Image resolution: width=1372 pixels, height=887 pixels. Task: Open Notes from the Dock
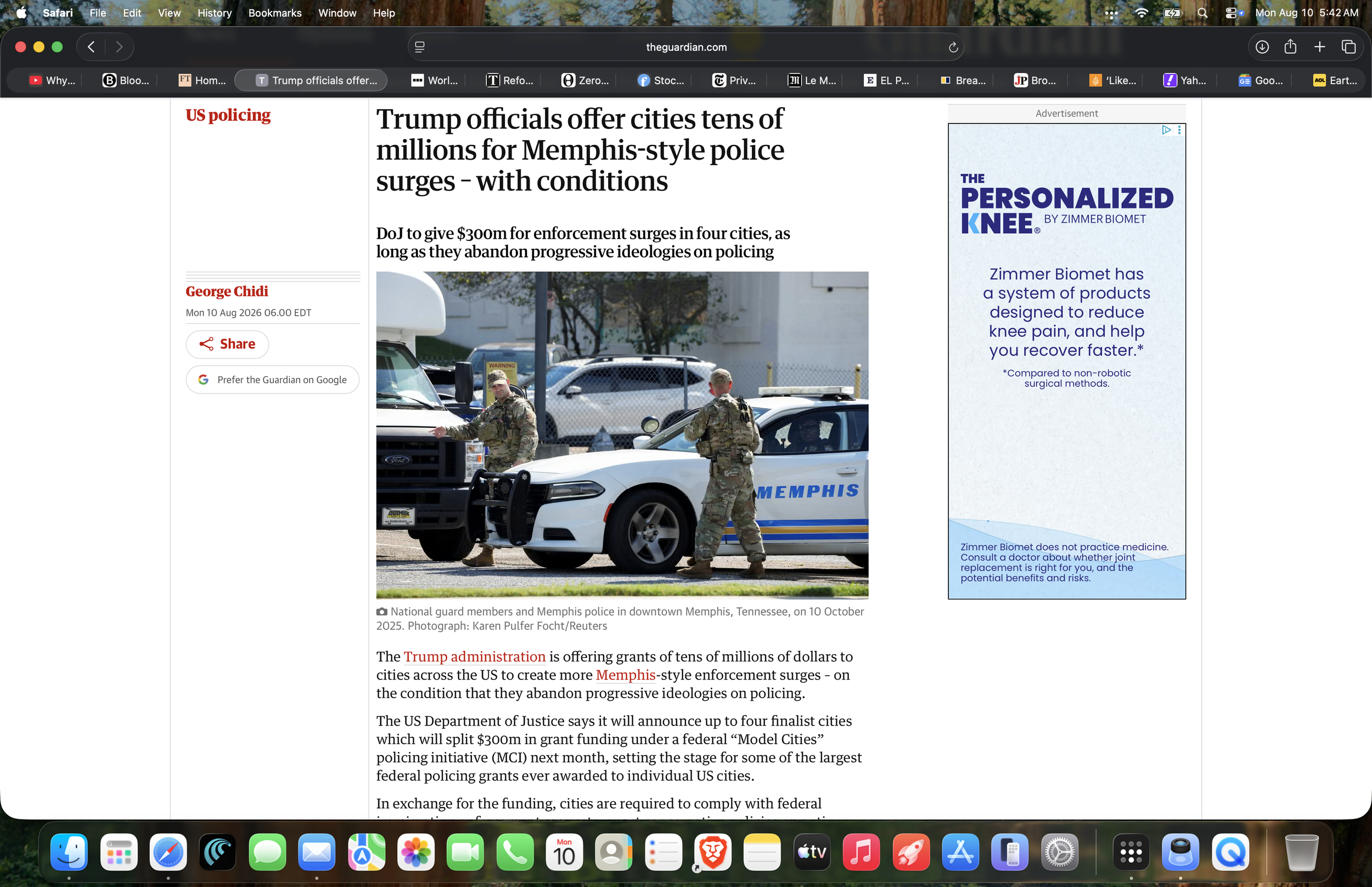click(x=762, y=851)
